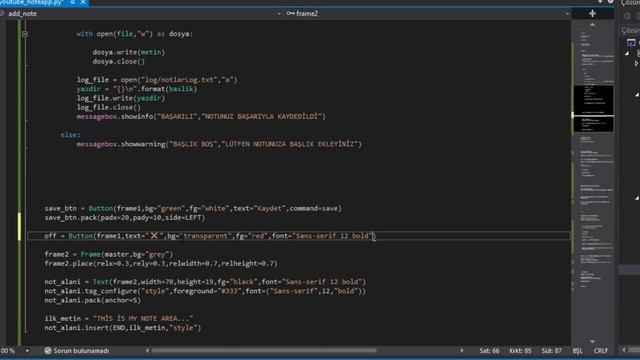Click the highlighted viewport in the code minimap
Viewport: 640px width, 360px height.
coord(593,109)
